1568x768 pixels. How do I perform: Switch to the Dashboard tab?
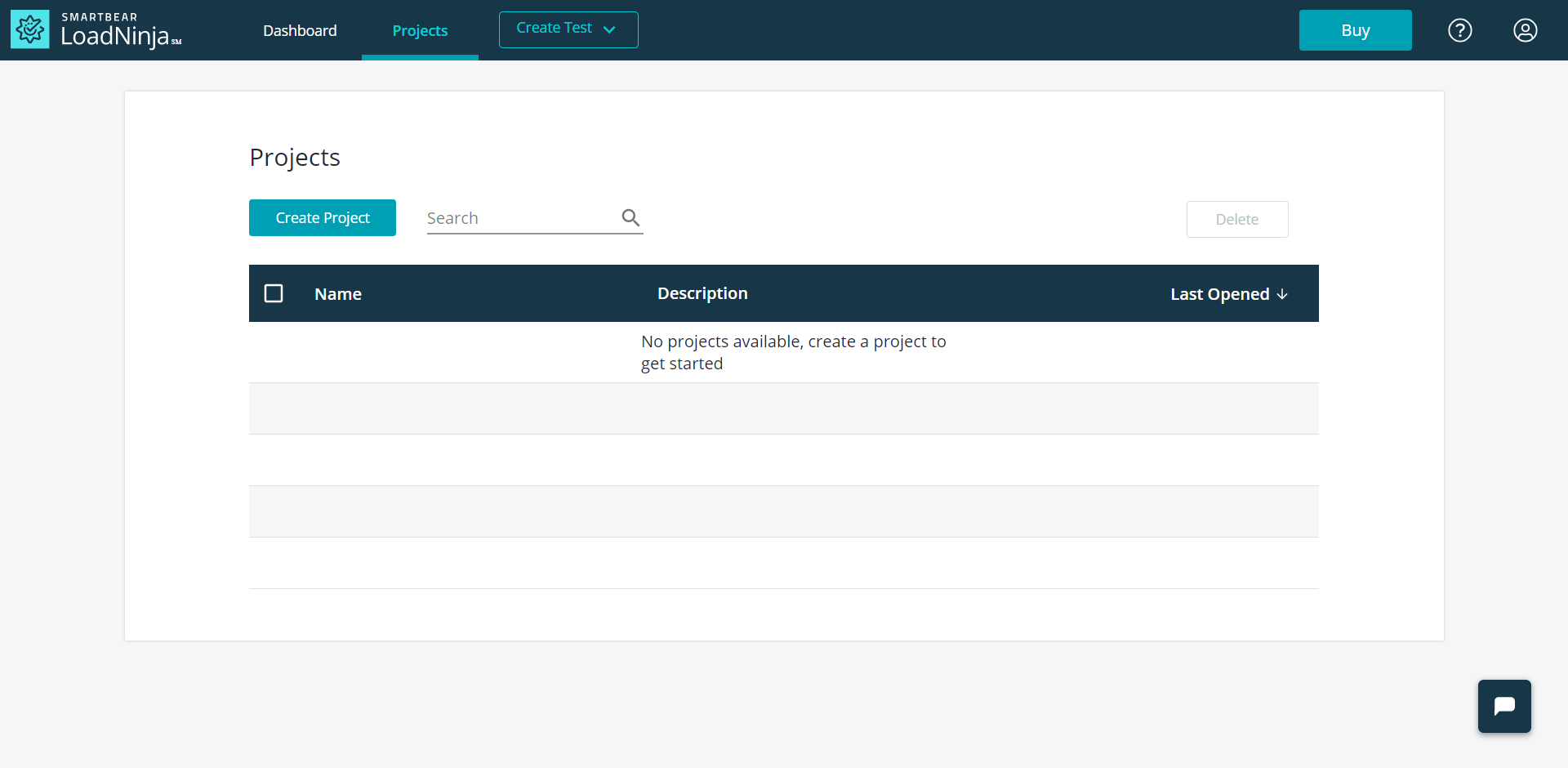click(300, 30)
